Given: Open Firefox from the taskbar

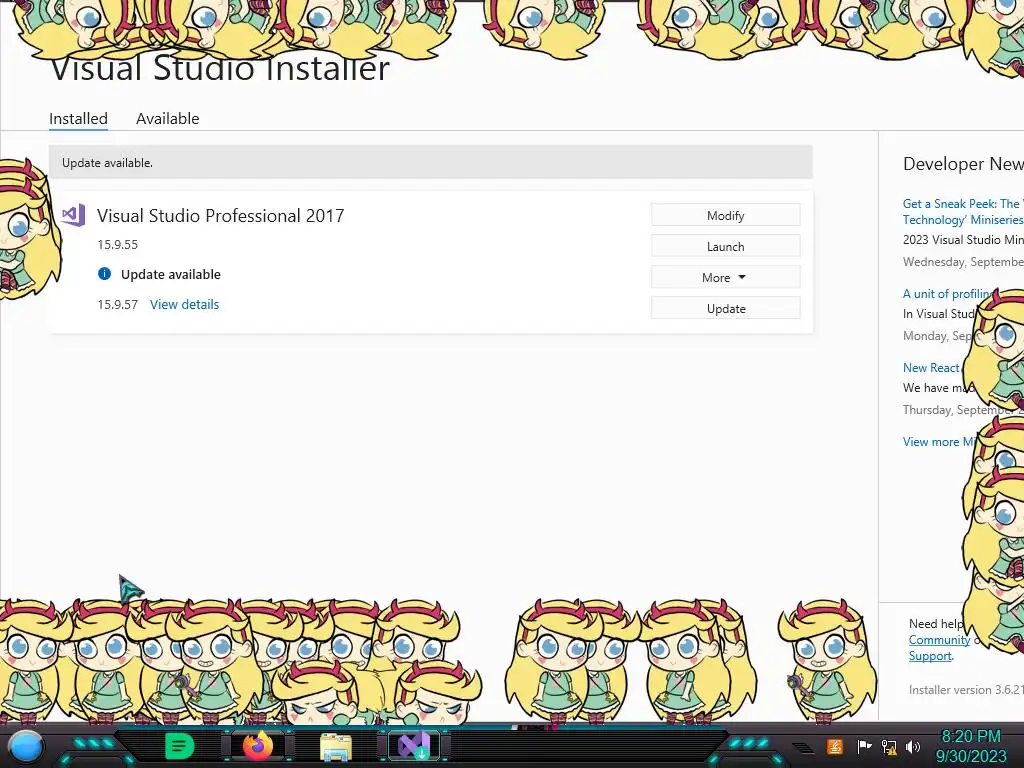Looking at the screenshot, I should (x=258, y=746).
